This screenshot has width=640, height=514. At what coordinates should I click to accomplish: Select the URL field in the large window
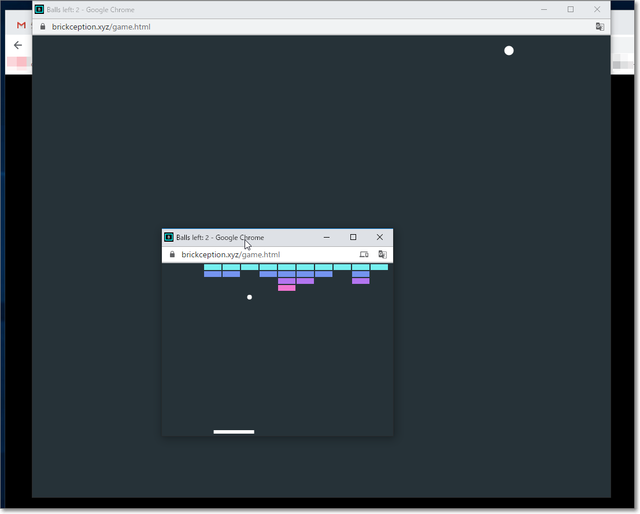[x=300, y=27]
